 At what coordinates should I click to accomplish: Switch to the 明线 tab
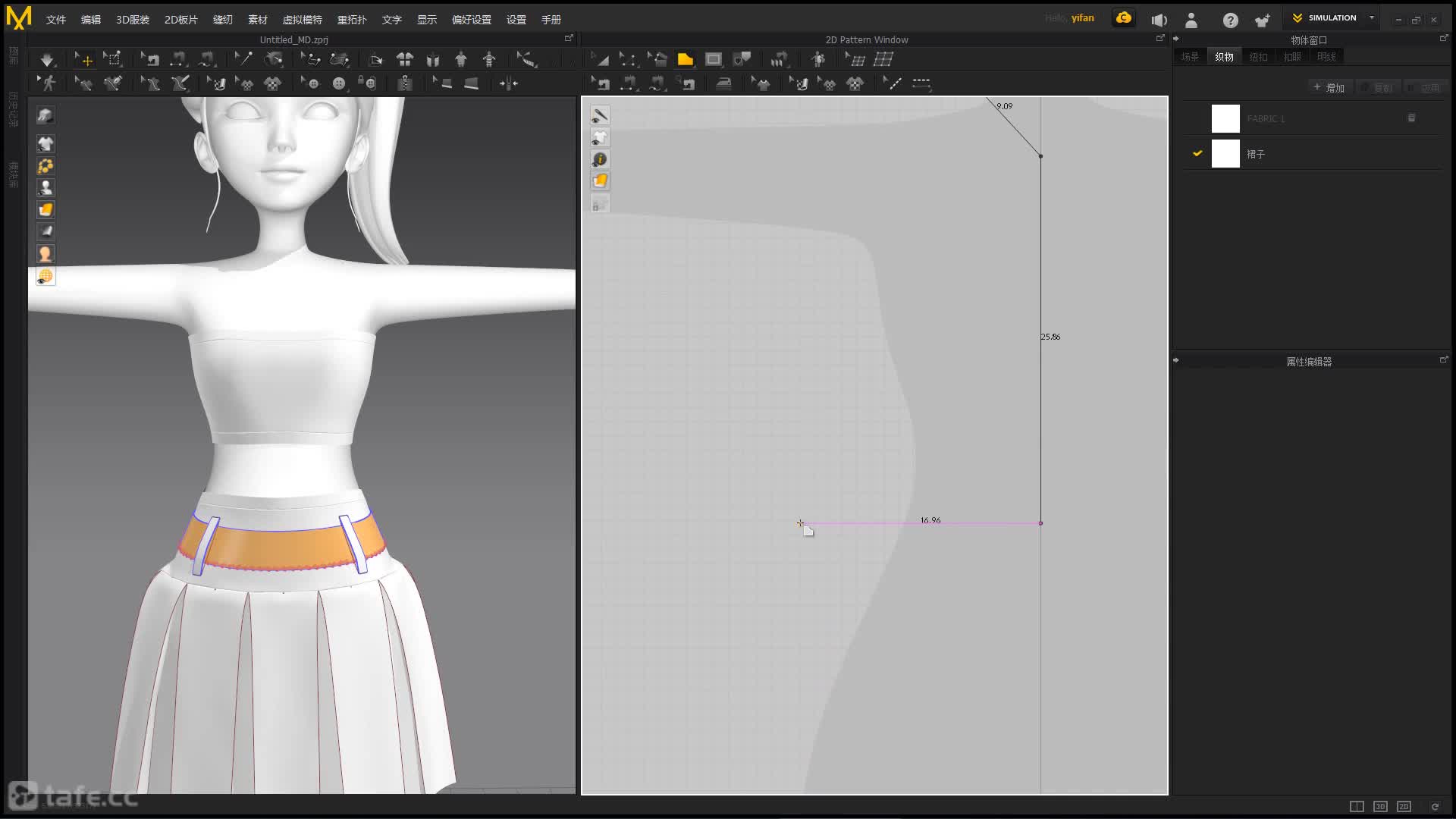(x=1326, y=57)
